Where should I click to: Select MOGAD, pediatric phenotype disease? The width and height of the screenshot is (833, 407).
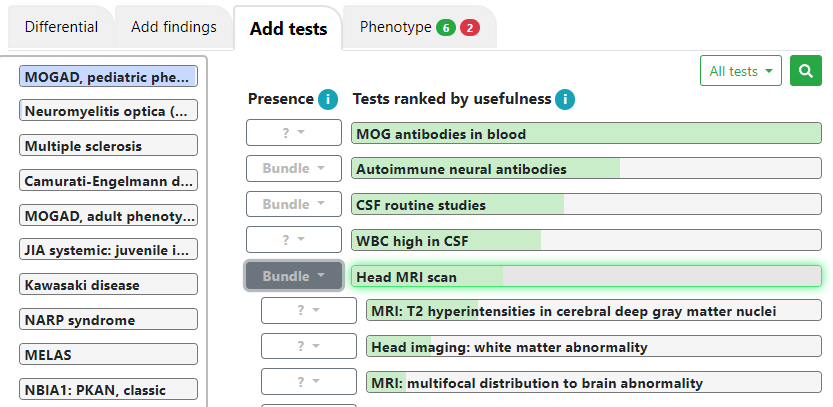coord(108,77)
